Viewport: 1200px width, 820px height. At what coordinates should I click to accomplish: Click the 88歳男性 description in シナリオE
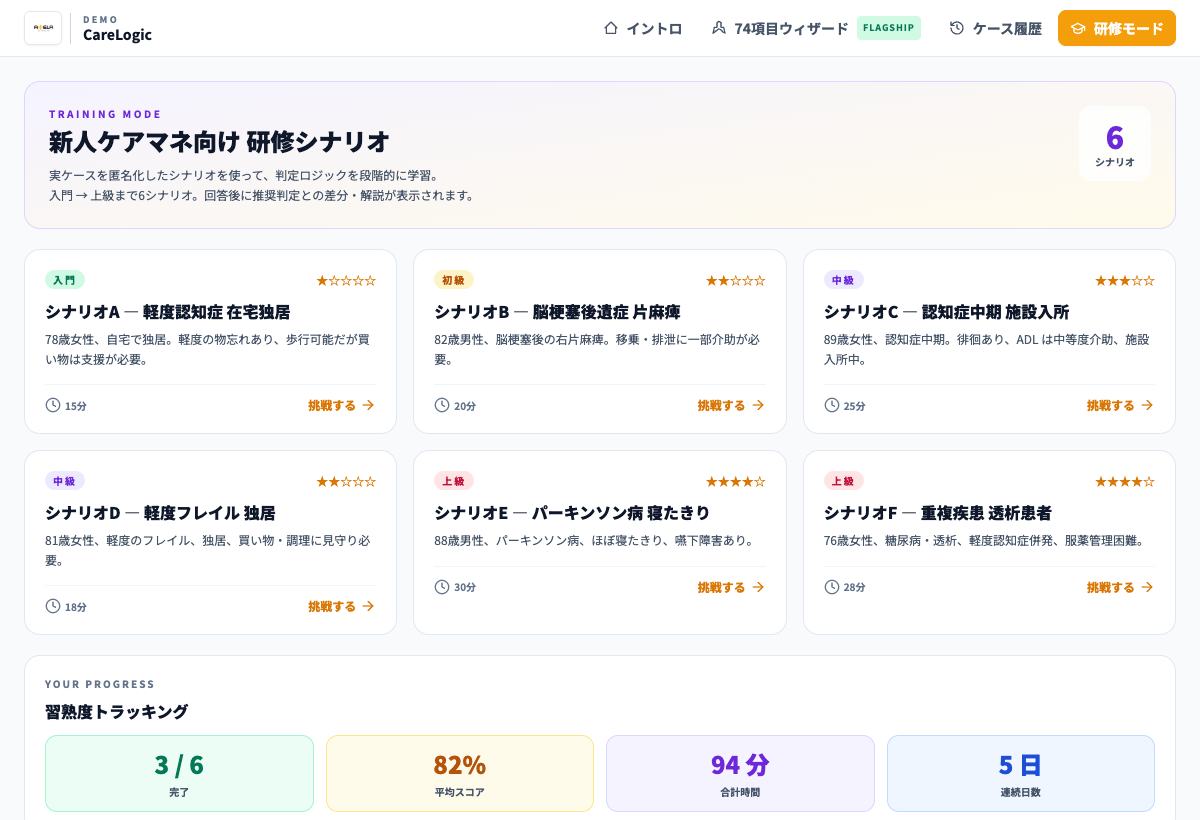point(596,540)
